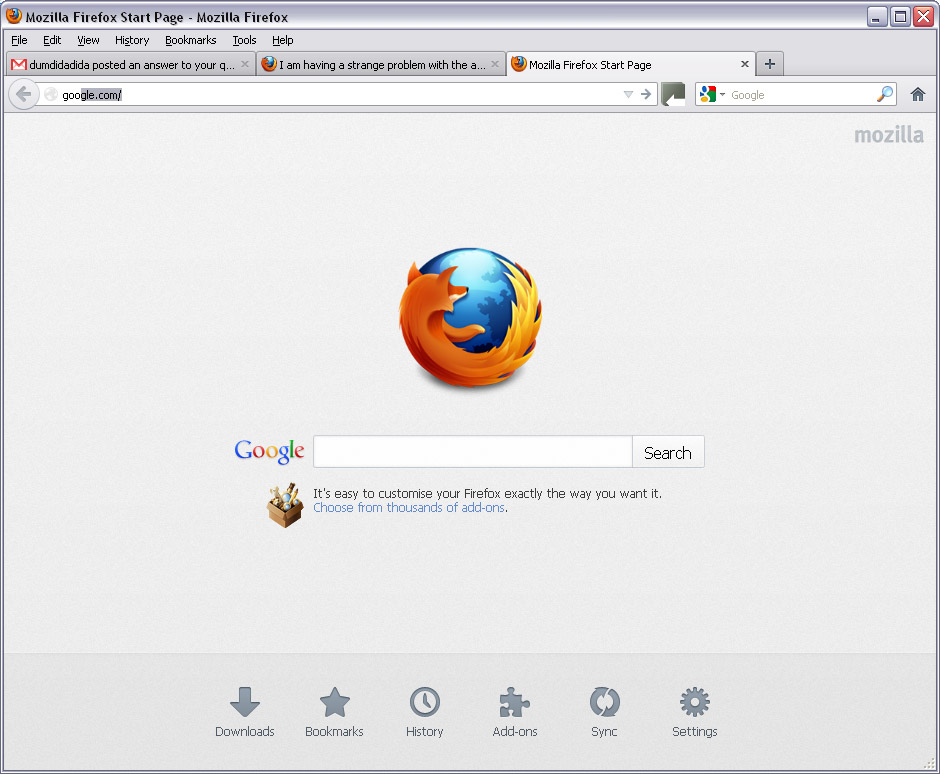Open Add-ons manager puzzle icon
Screen dimensions: 940x774
[x=514, y=712]
